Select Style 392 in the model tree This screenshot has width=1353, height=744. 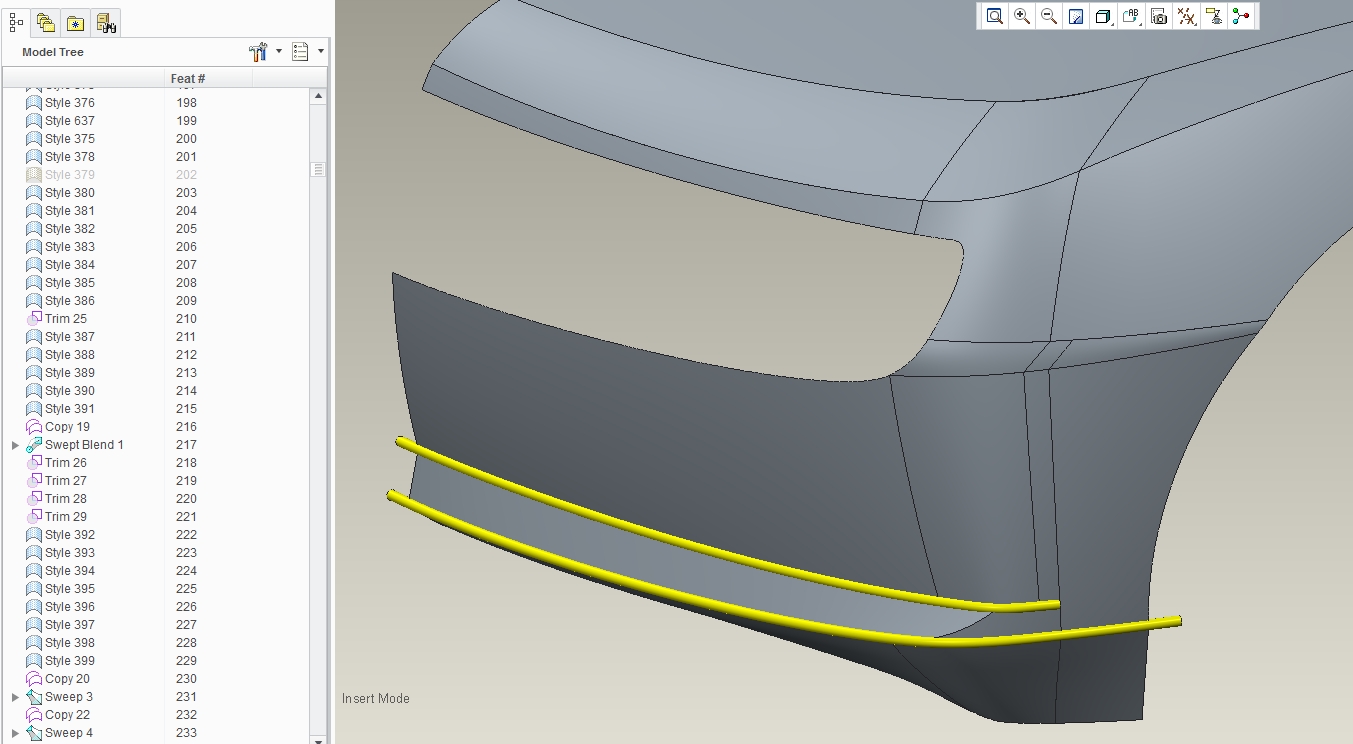pyautogui.click(x=70, y=535)
